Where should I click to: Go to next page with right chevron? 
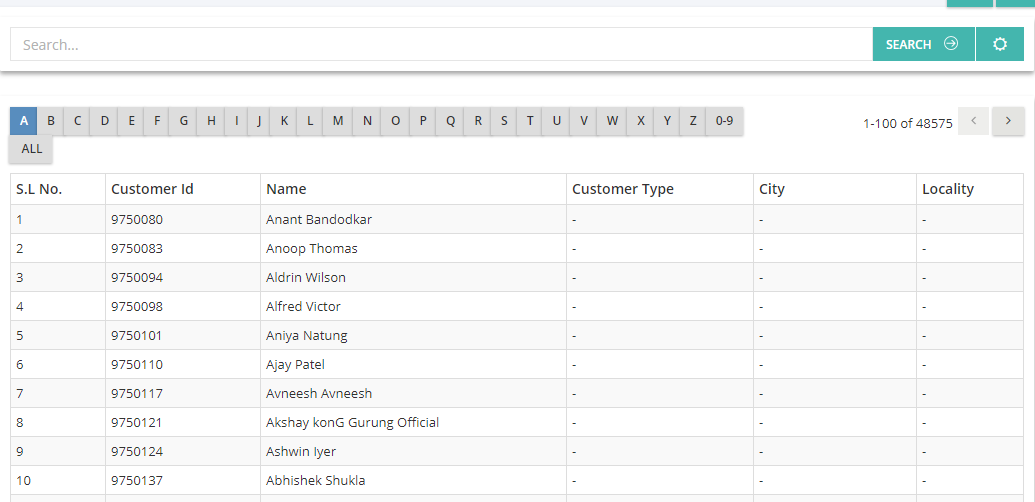(1008, 121)
